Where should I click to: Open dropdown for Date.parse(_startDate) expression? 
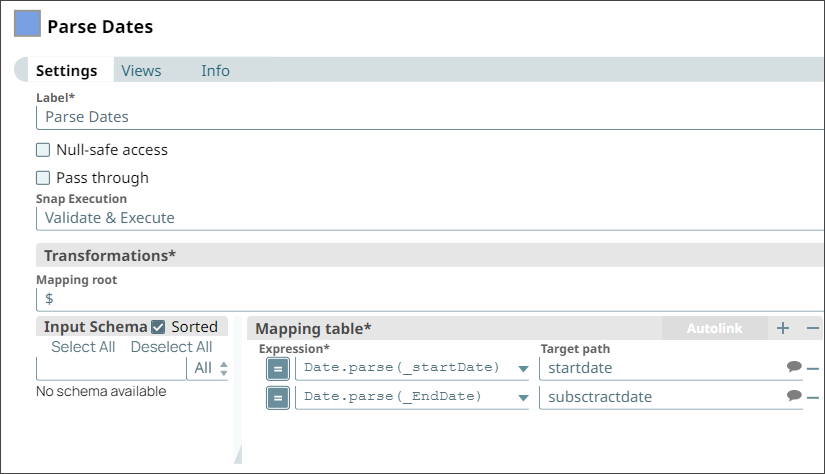[523, 369]
